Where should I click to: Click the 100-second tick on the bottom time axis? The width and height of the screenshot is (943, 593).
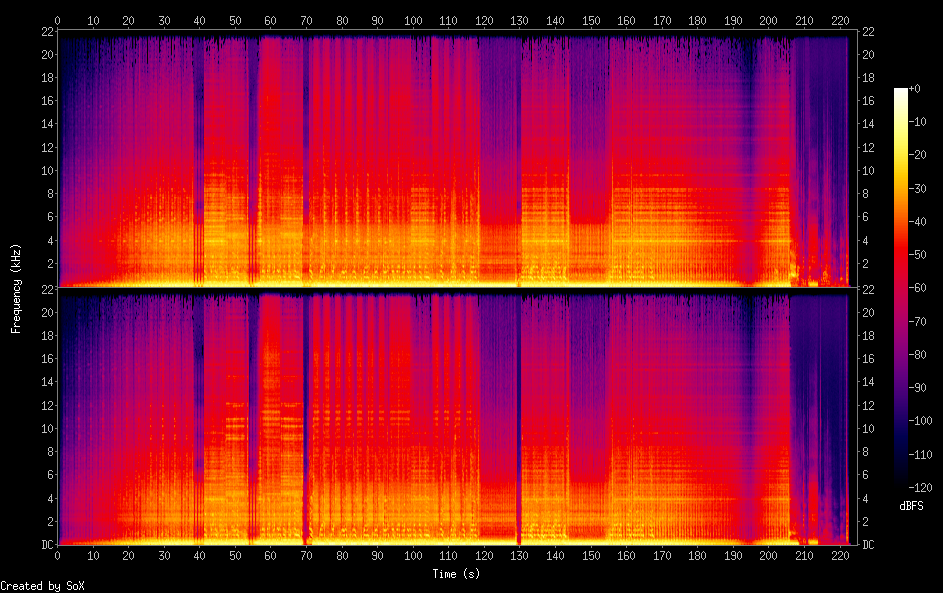413,555
